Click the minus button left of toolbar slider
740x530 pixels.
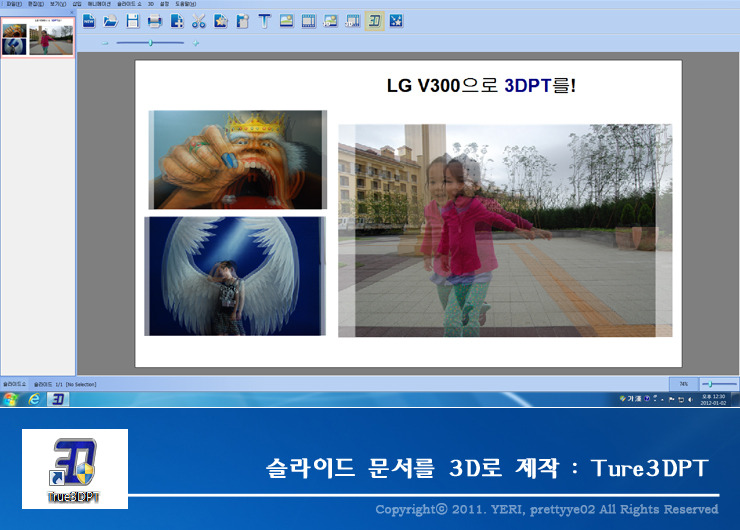coord(105,43)
